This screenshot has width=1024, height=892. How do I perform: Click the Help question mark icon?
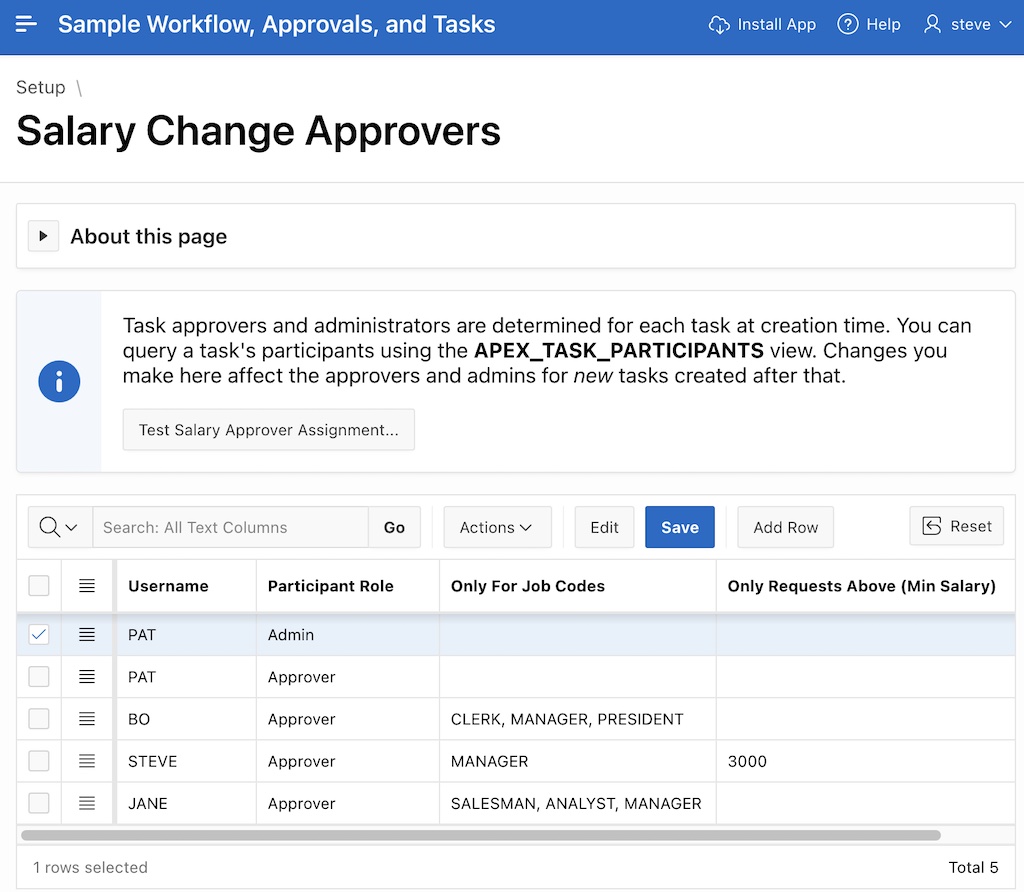[x=848, y=25]
